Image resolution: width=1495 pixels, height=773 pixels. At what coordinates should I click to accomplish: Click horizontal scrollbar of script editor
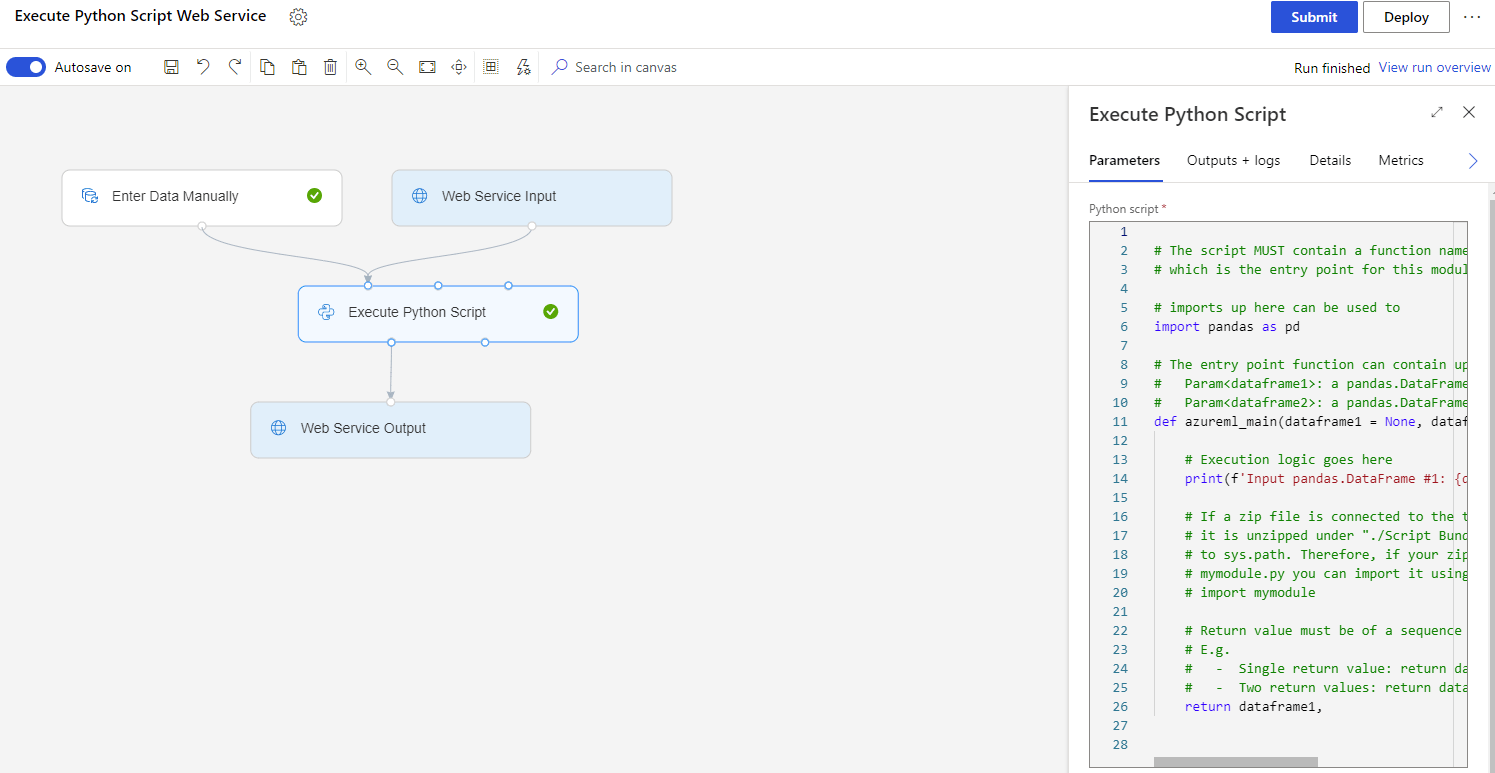coord(1235,762)
